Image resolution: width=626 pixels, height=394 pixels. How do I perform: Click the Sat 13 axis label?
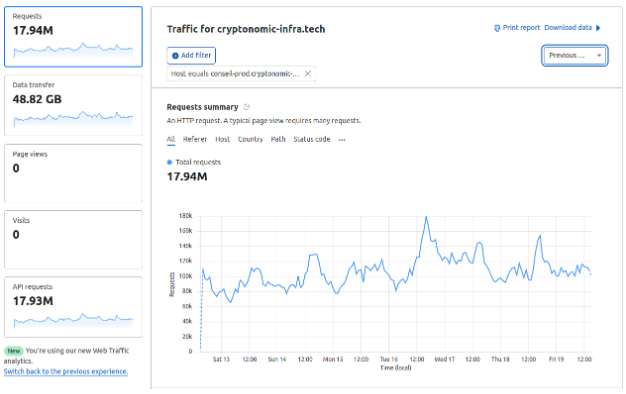click(x=221, y=359)
